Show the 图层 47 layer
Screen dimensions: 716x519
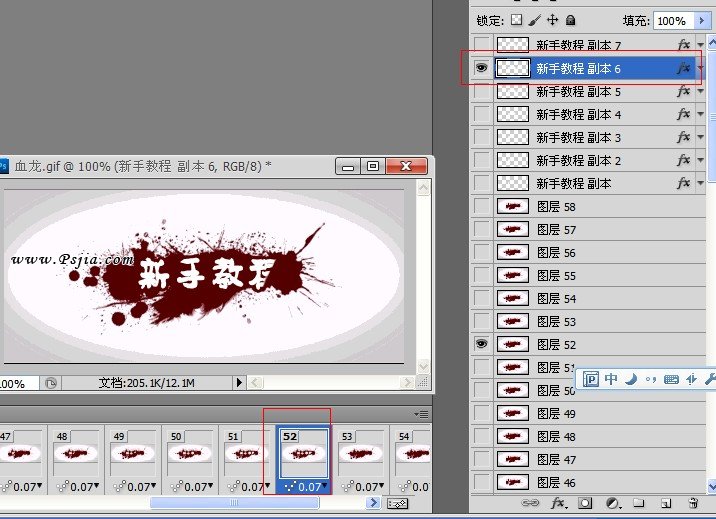pyautogui.click(x=481, y=459)
